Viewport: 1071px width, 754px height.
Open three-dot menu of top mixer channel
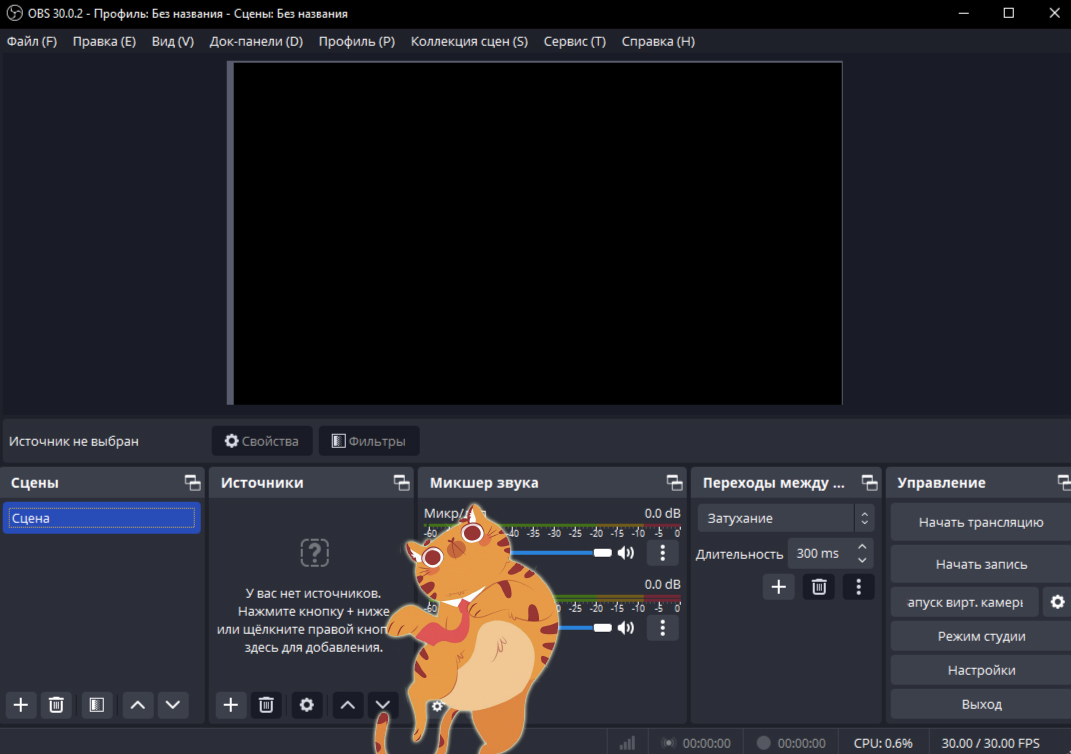662,553
